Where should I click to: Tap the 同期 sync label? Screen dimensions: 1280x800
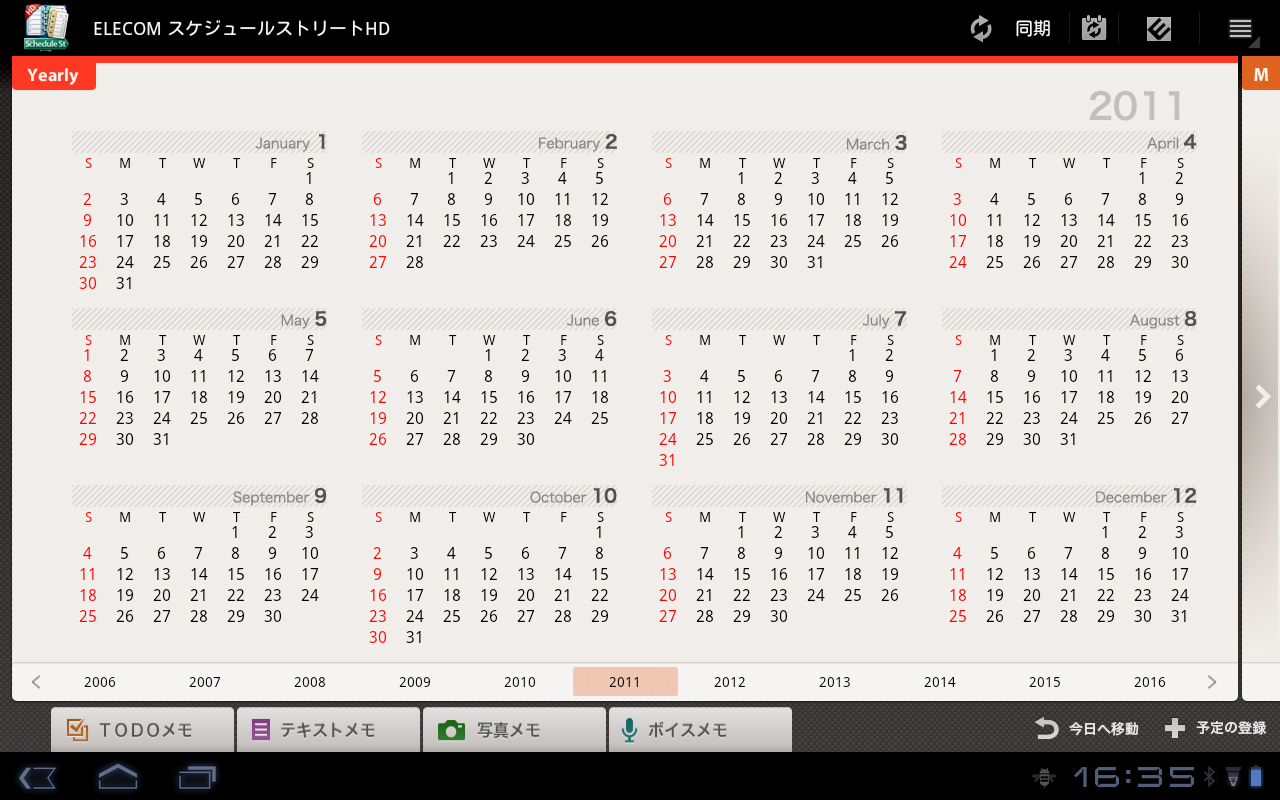click(1032, 28)
